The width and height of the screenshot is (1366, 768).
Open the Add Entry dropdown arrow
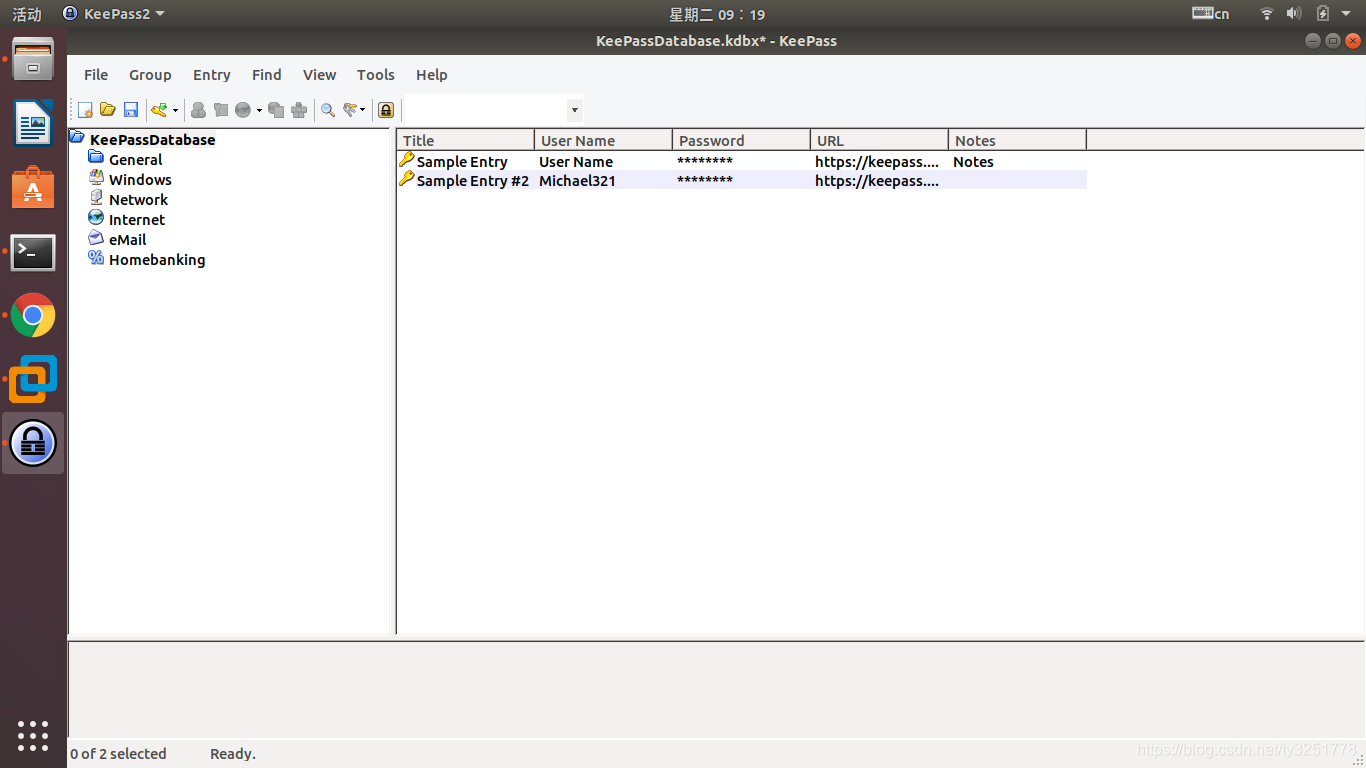point(175,111)
